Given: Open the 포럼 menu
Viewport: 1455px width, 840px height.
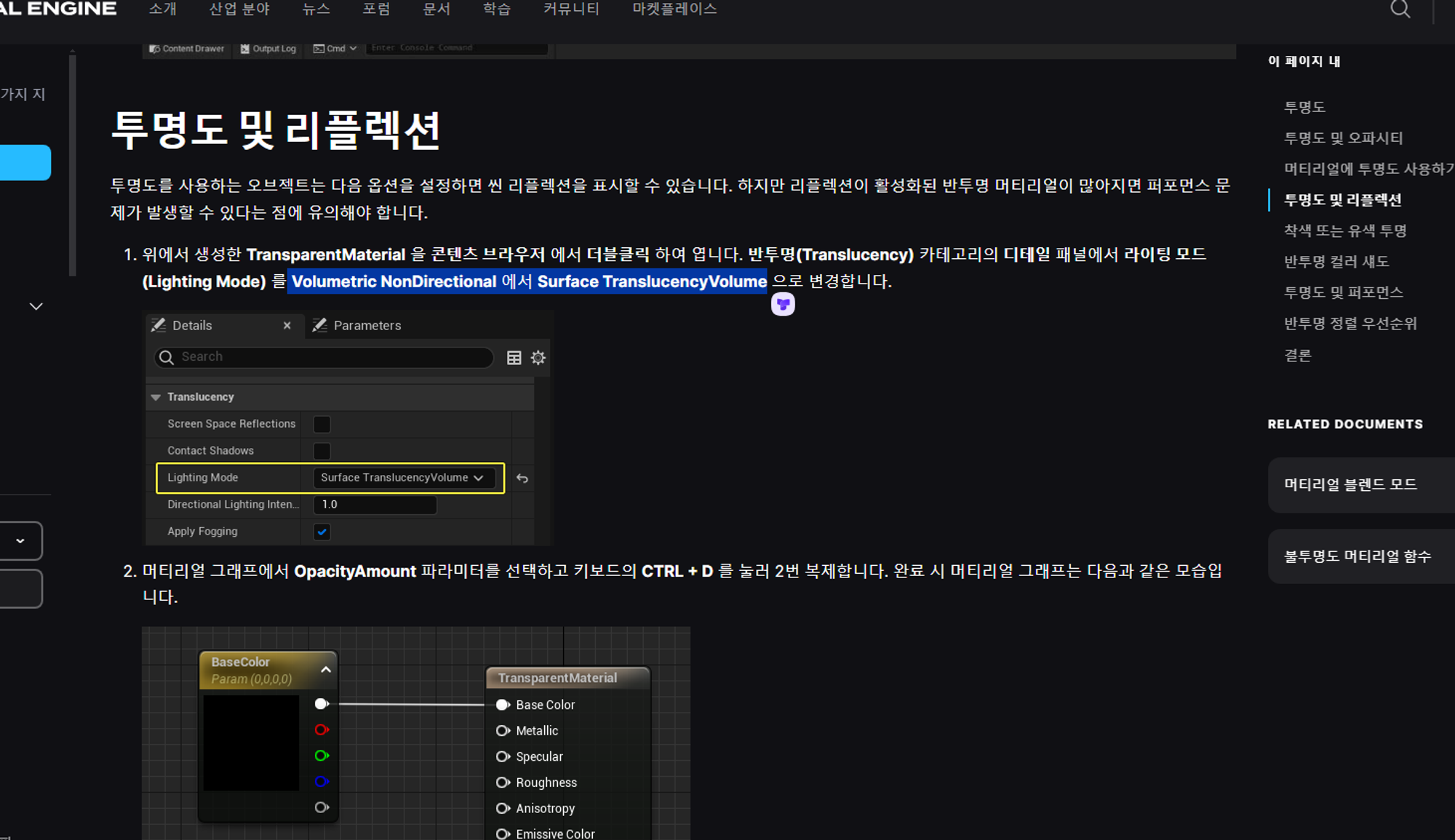Looking at the screenshot, I should click(376, 9).
